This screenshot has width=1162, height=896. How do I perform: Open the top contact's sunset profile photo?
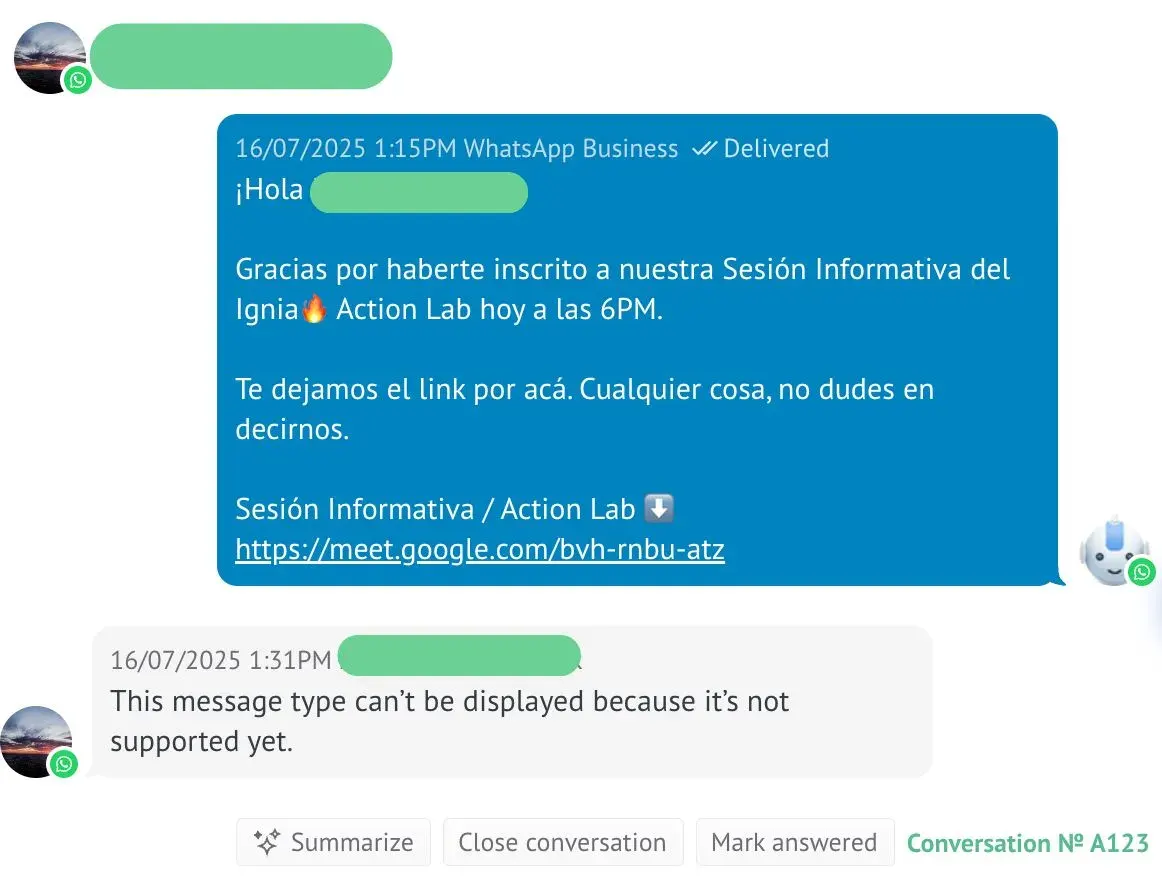[45, 55]
